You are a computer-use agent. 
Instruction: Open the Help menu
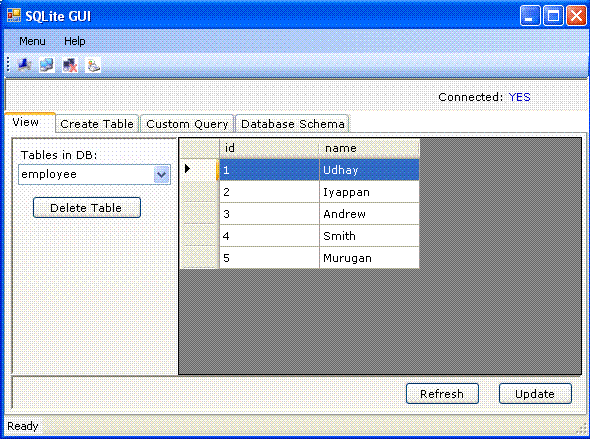click(x=74, y=41)
